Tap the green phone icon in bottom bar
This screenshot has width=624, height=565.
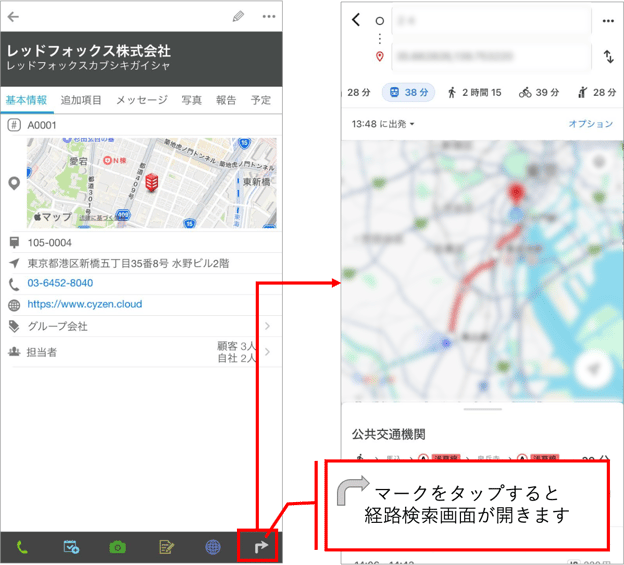coord(22,547)
